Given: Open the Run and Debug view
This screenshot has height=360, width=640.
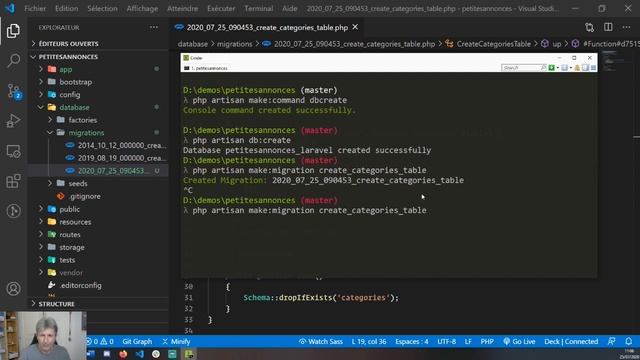Looking at the screenshot, I should click(x=13, y=121).
